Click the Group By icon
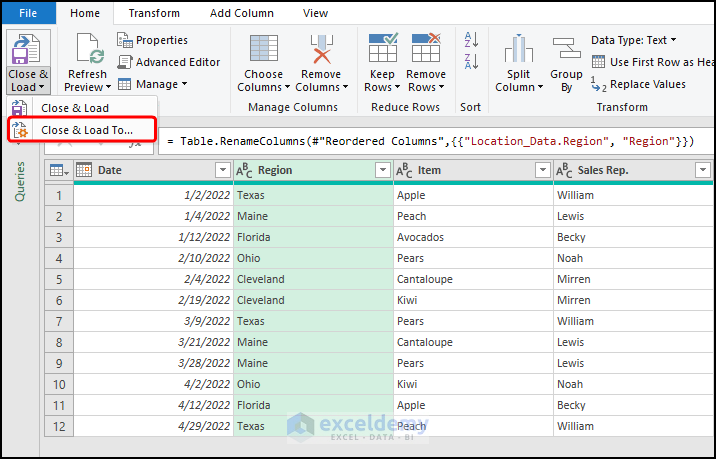This screenshot has width=716, height=459. click(x=566, y=48)
